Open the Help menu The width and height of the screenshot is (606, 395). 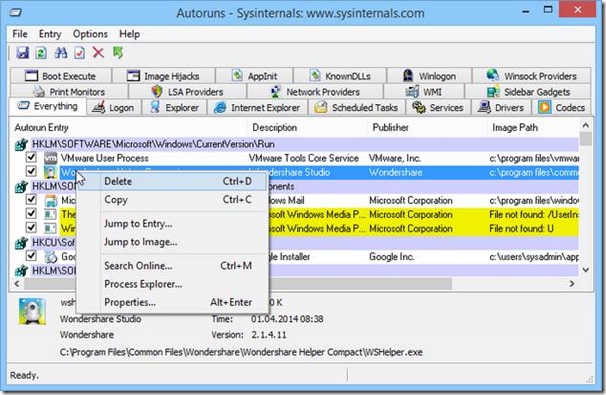pyautogui.click(x=129, y=34)
